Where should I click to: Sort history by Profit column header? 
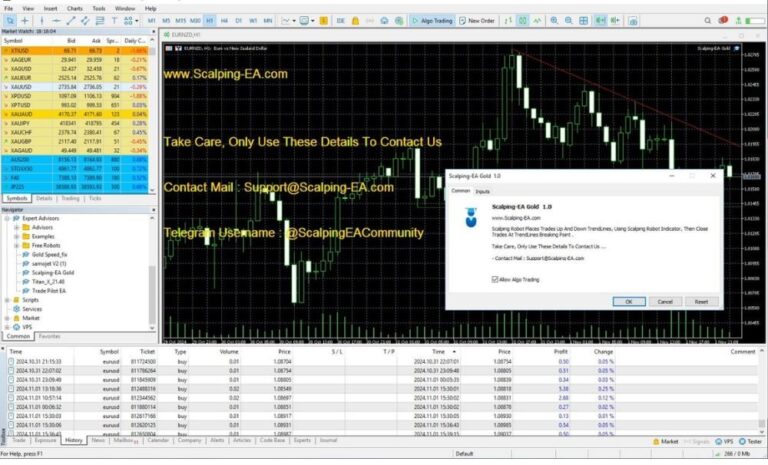(x=560, y=352)
